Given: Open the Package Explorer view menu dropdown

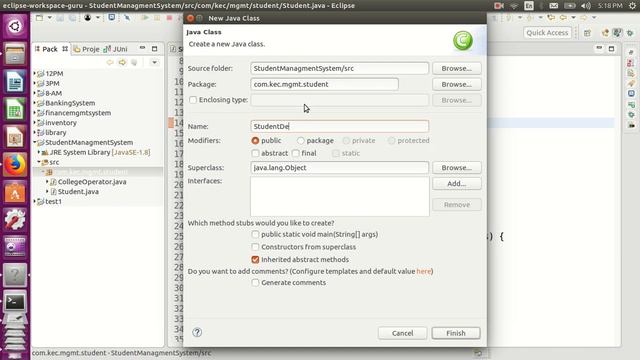Looking at the screenshot, I should click(x=154, y=62).
